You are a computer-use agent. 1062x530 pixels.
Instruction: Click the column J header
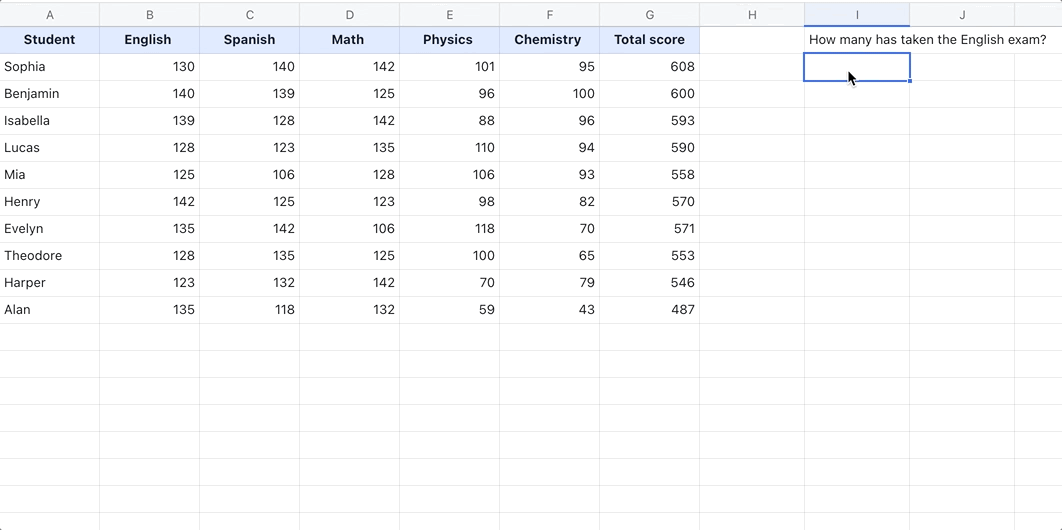pyautogui.click(x=962, y=14)
